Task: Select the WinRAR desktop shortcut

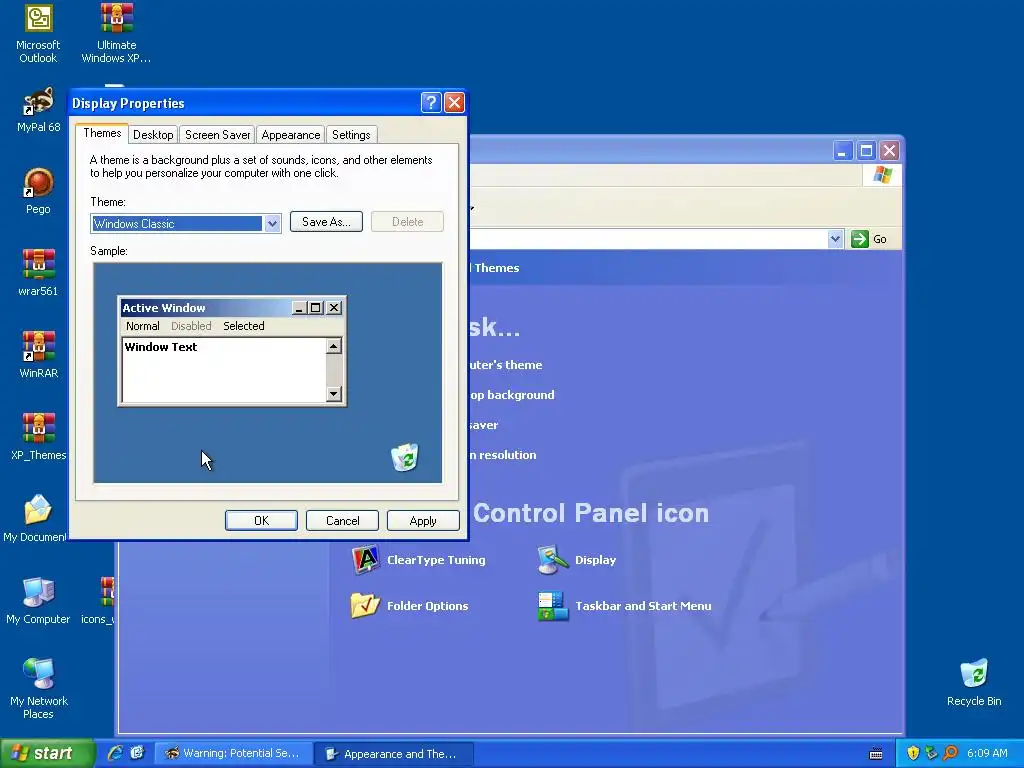Action: pyautogui.click(x=39, y=355)
